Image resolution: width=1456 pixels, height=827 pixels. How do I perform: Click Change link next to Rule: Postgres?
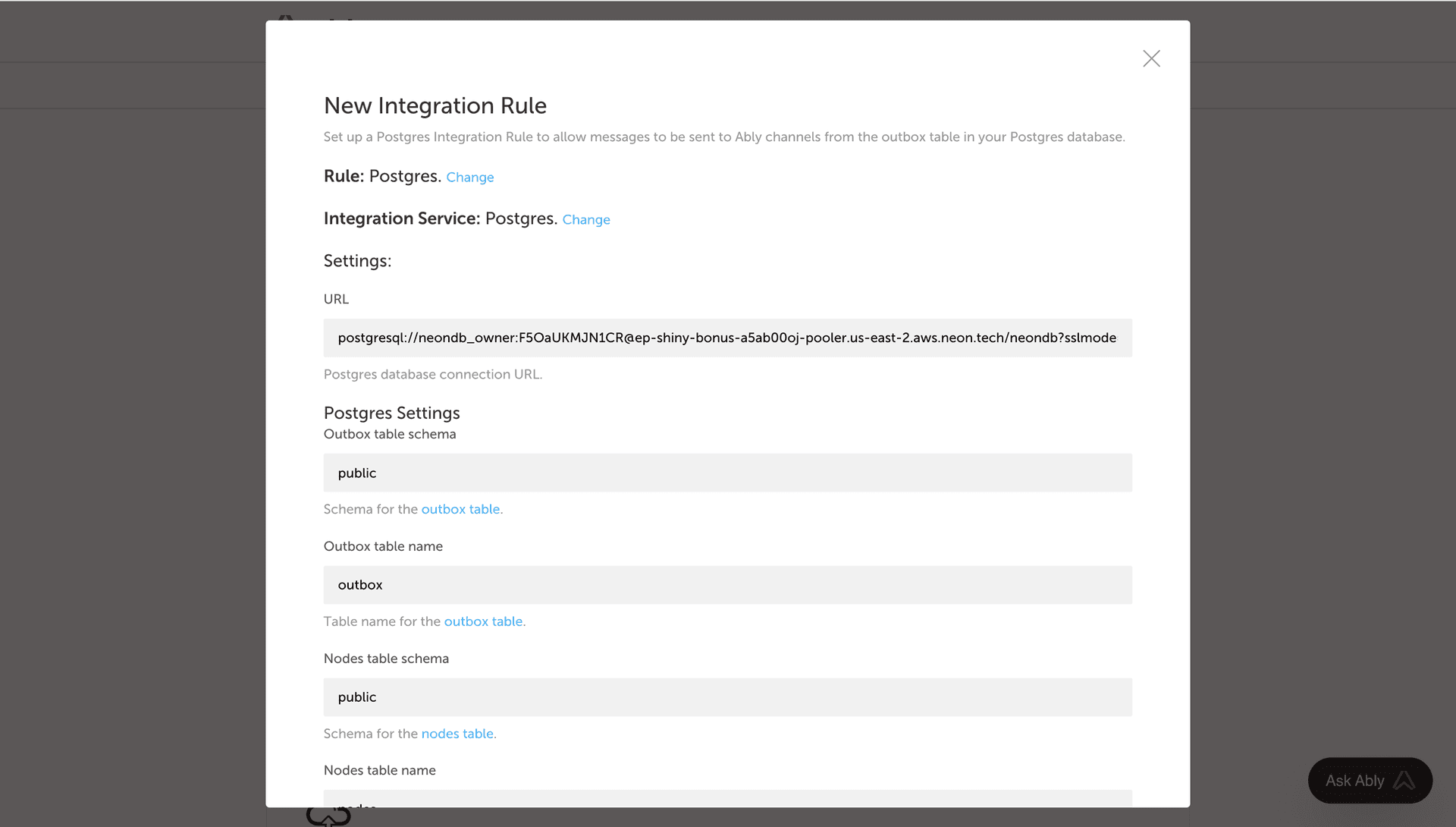point(469,177)
